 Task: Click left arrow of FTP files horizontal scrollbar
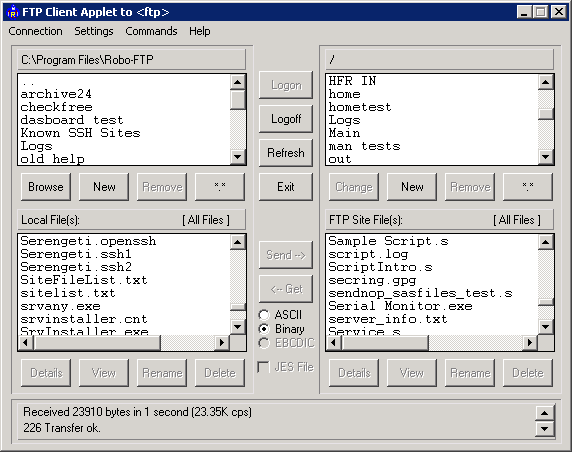point(333,343)
